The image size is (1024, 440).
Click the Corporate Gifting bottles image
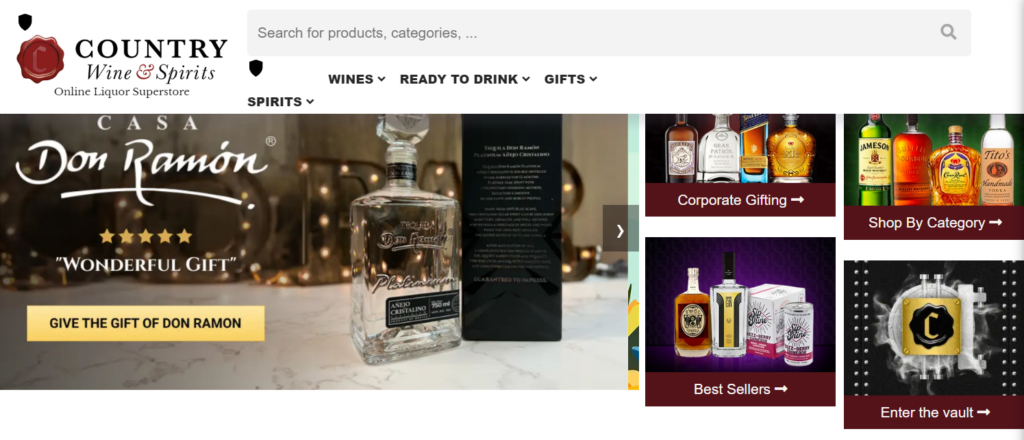pos(740,149)
